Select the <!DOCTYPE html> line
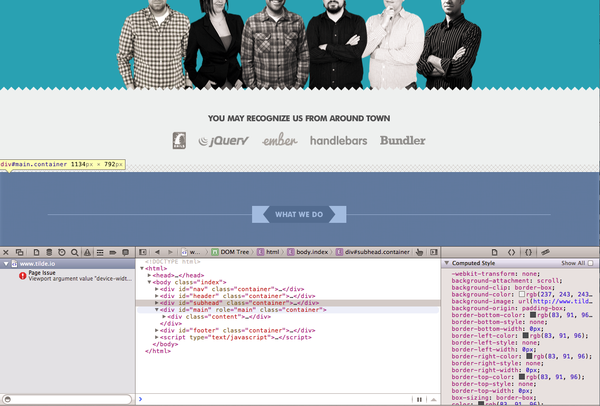Viewport: 600px width, 406px height. (x=173, y=261)
